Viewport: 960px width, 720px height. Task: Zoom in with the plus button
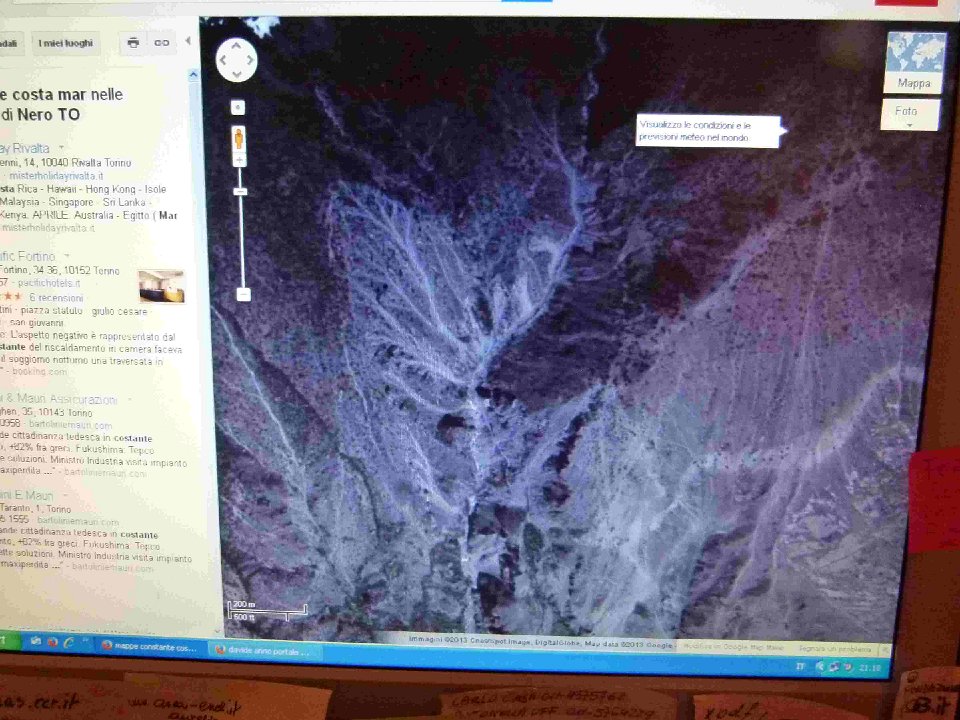[239, 160]
